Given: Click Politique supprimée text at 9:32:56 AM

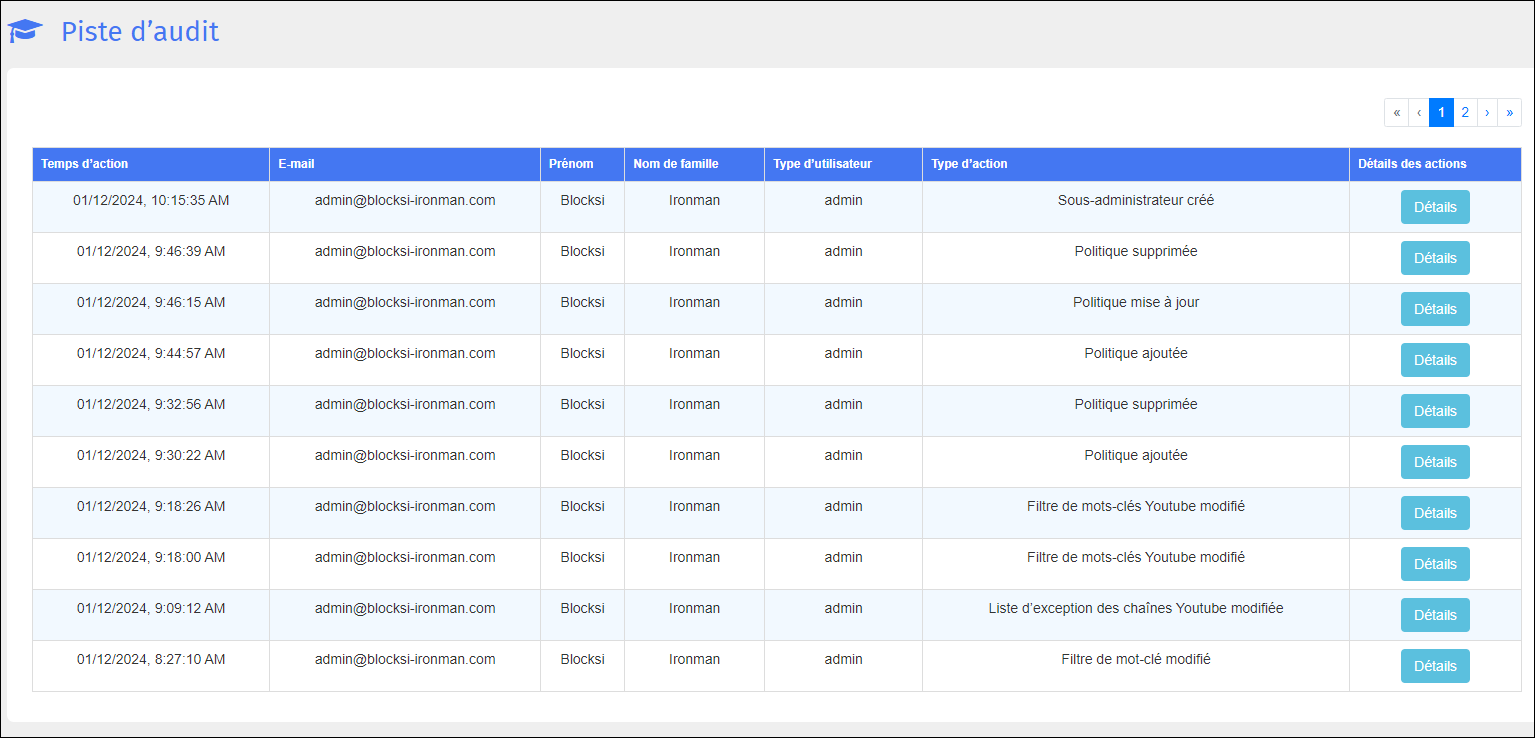Looking at the screenshot, I should click(1136, 404).
